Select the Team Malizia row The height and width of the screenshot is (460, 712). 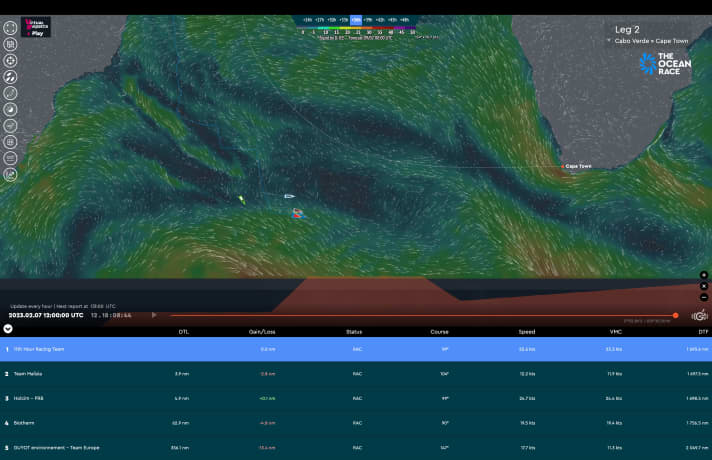pyautogui.click(x=356, y=374)
